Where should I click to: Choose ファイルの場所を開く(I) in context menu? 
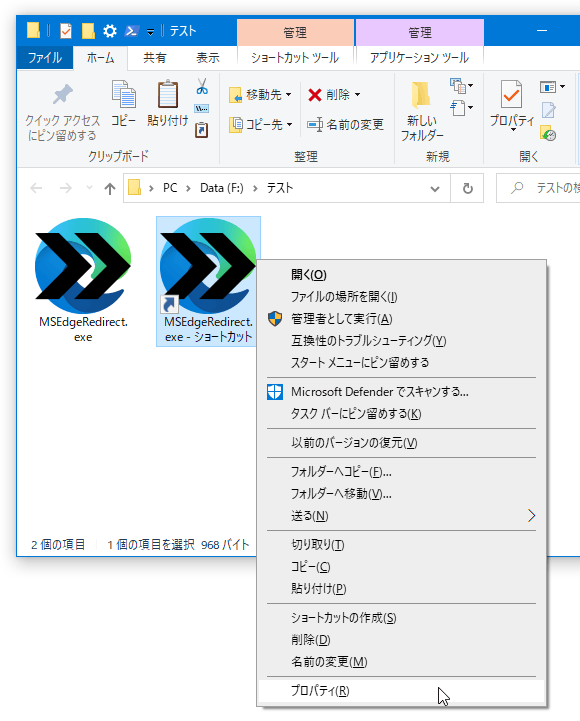pos(402,297)
